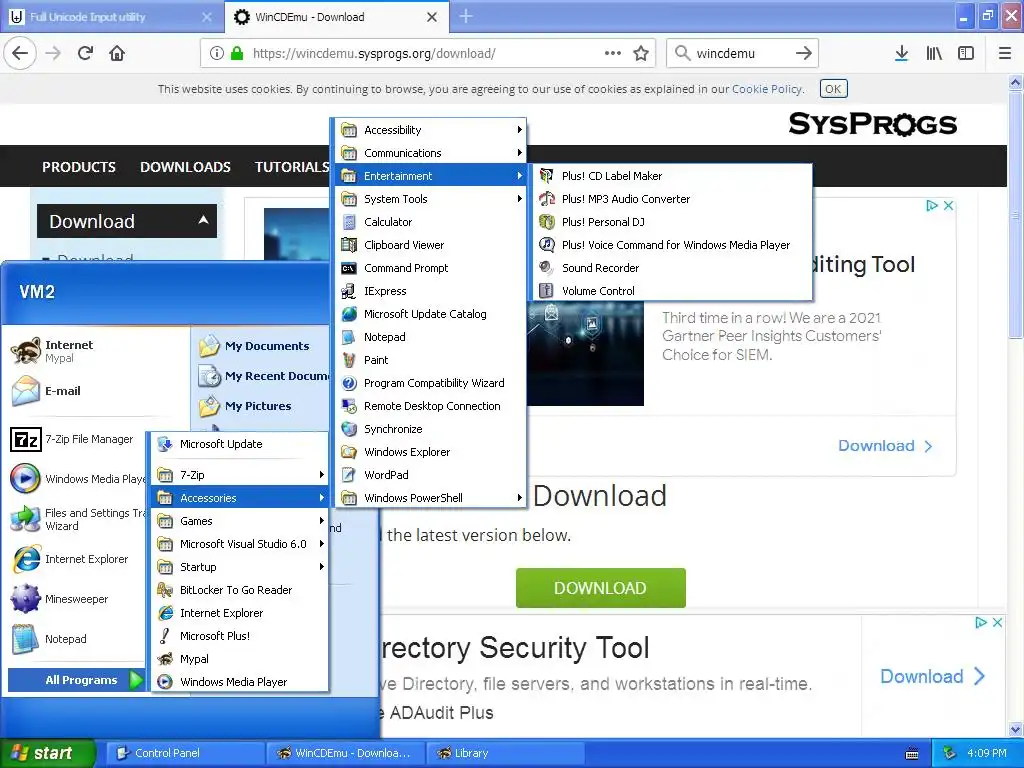Open the DOWNLOADS navigation link

coord(185,167)
